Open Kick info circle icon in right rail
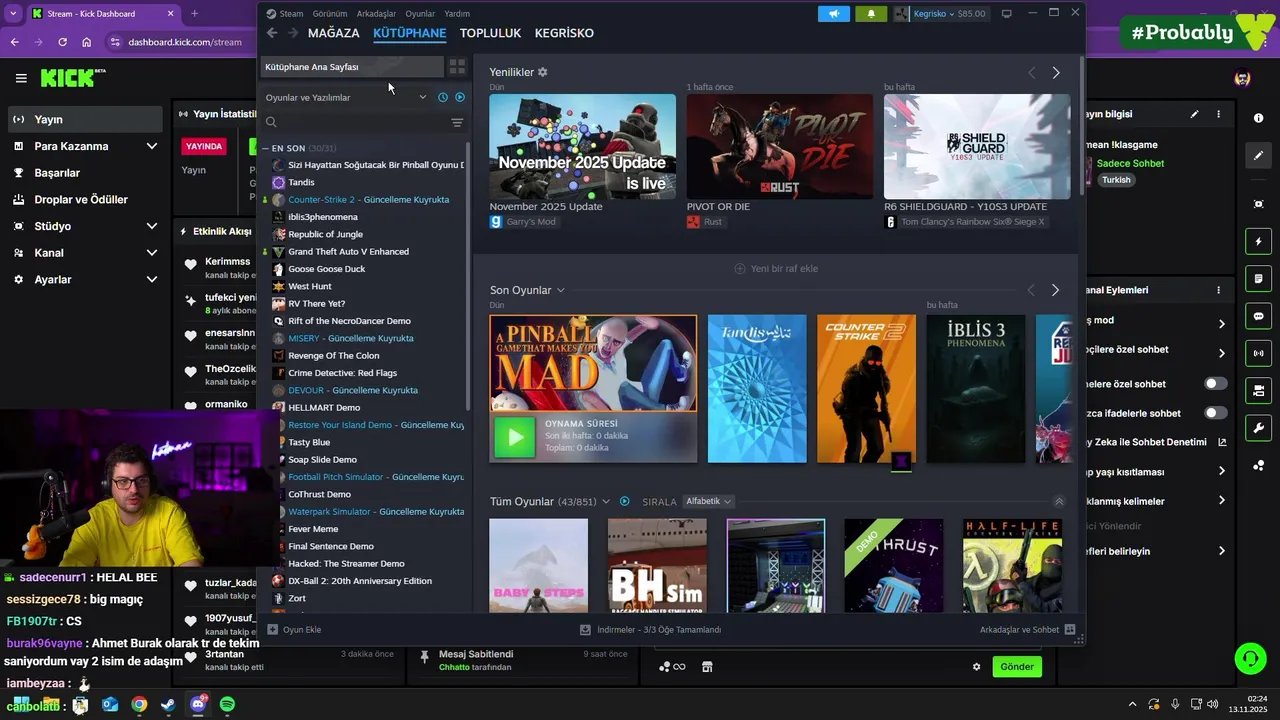This screenshot has height=720, width=1280. coord(1258,118)
